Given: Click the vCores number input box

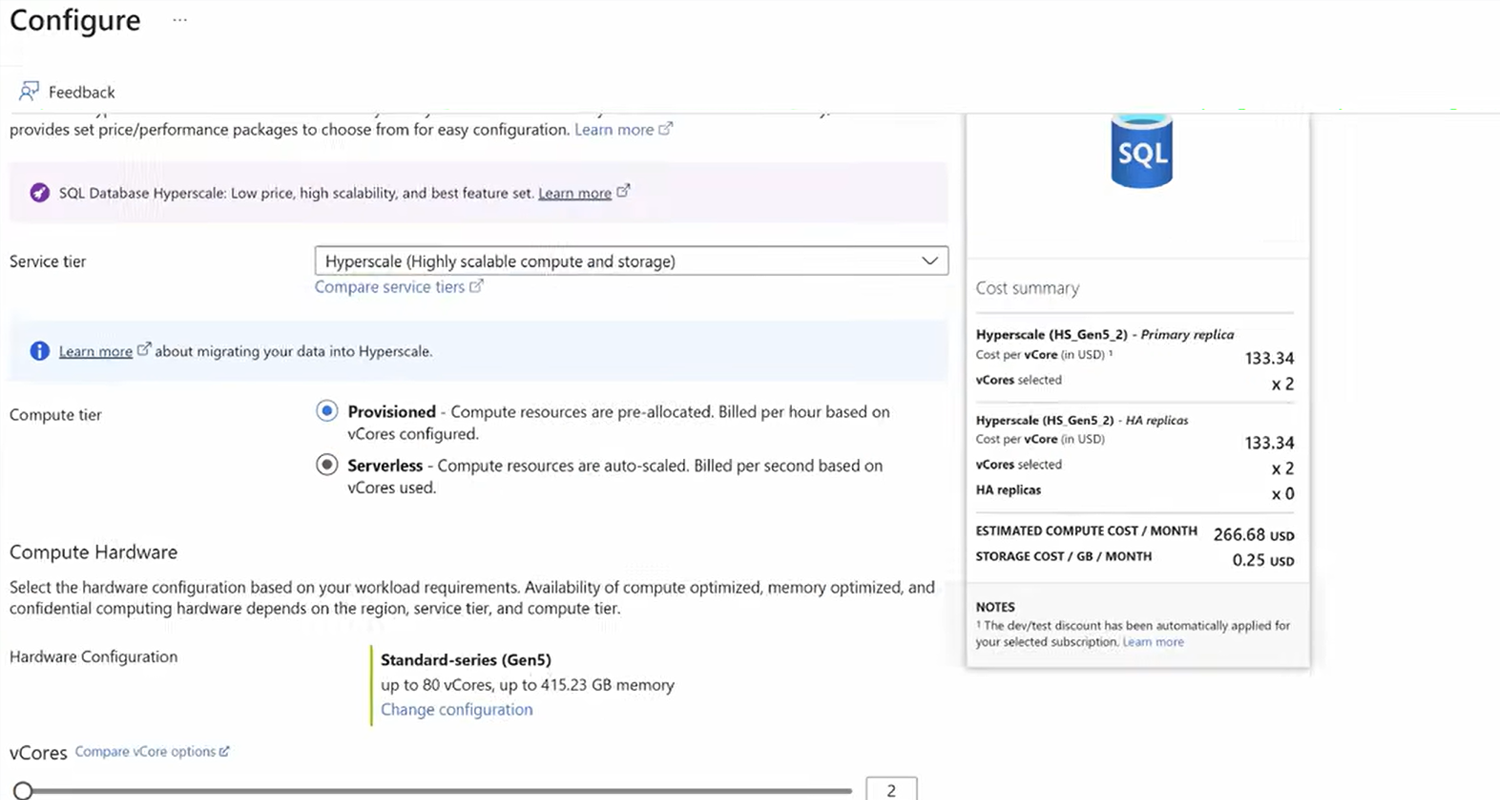Looking at the screenshot, I should [x=891, y=790].
